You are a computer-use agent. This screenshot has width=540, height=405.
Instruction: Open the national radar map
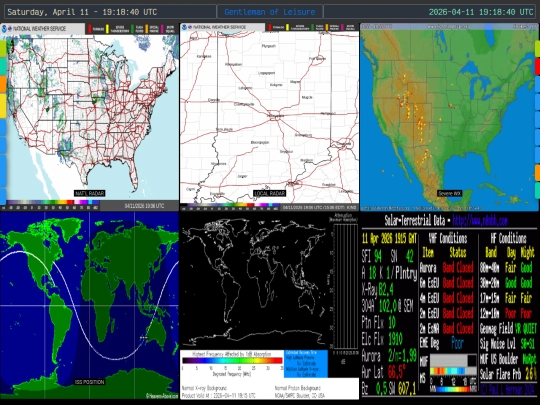coord(90,117)
